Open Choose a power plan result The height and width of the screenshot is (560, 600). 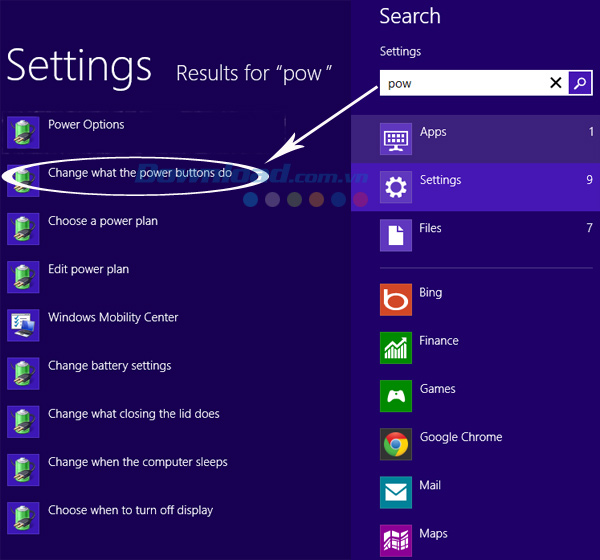(103, 221)
